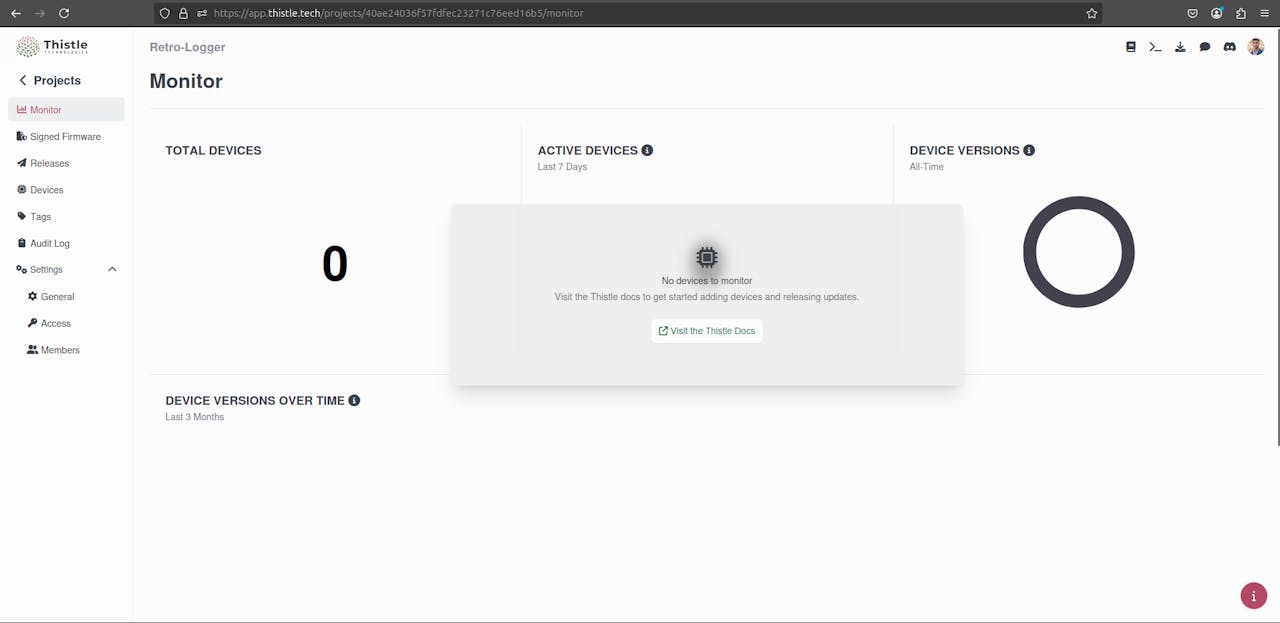Viewport: 1280px width, 623px height.
Task: Reload the page with refresh icon
Action: (x=64, y=13)
